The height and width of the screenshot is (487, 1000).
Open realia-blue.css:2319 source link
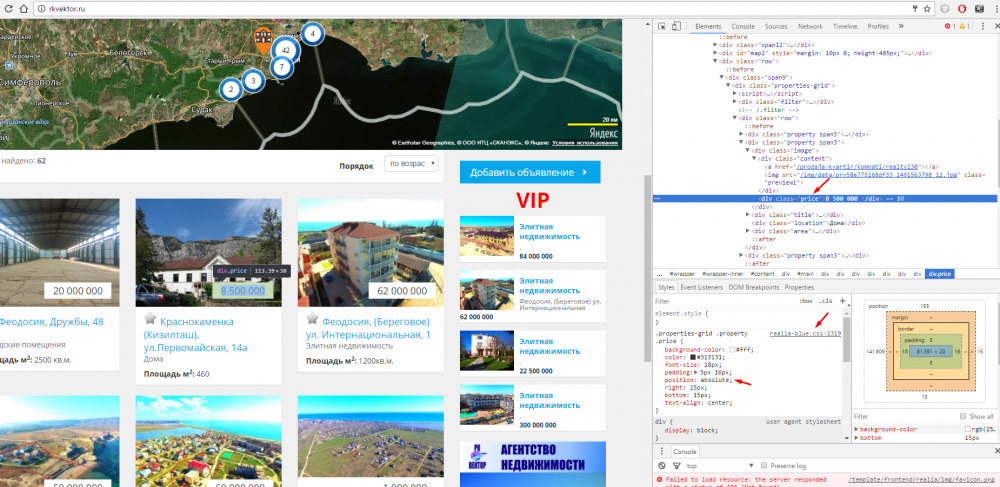coord(805,333)
